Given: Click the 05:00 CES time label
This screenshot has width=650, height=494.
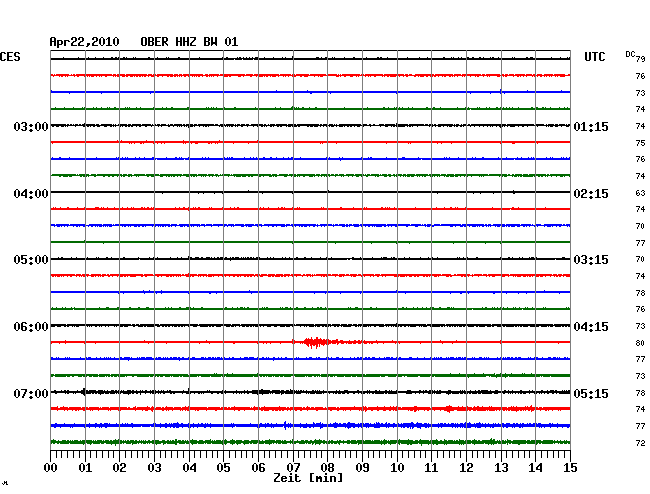Looking at the screenshot, I should point(31,260).
